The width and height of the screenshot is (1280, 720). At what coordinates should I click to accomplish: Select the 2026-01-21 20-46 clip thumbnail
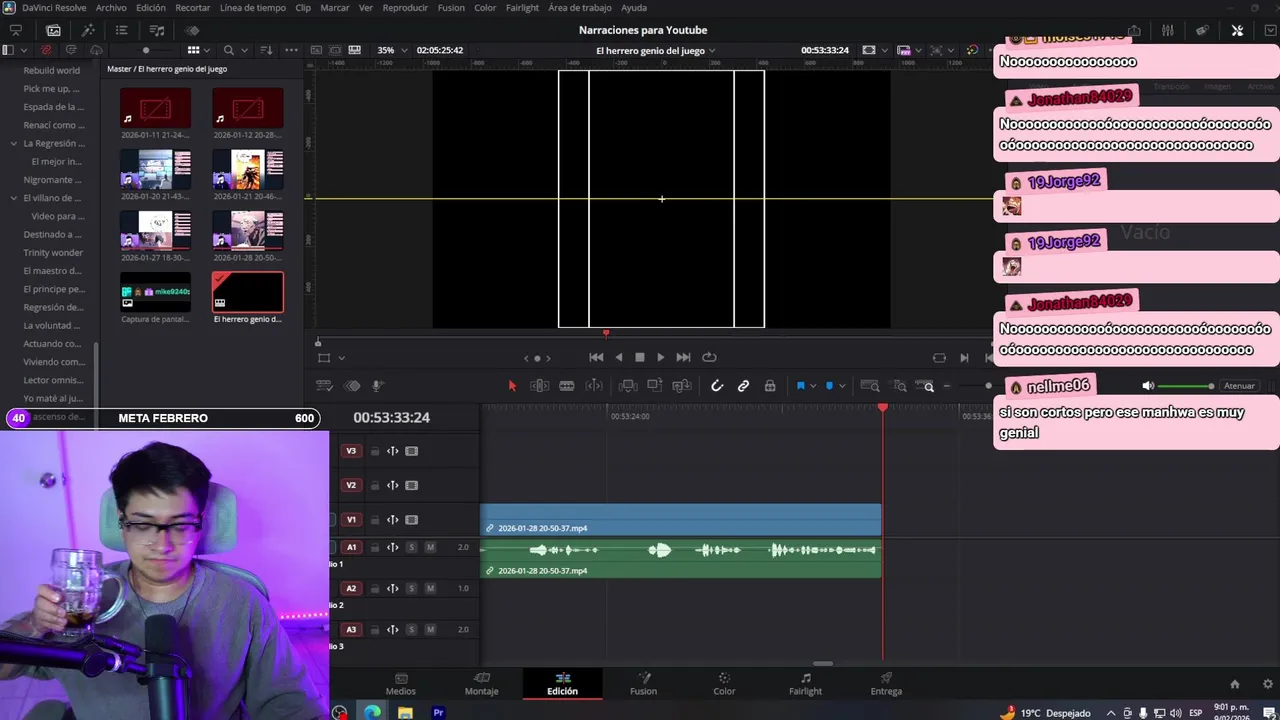tap(248, 170)
